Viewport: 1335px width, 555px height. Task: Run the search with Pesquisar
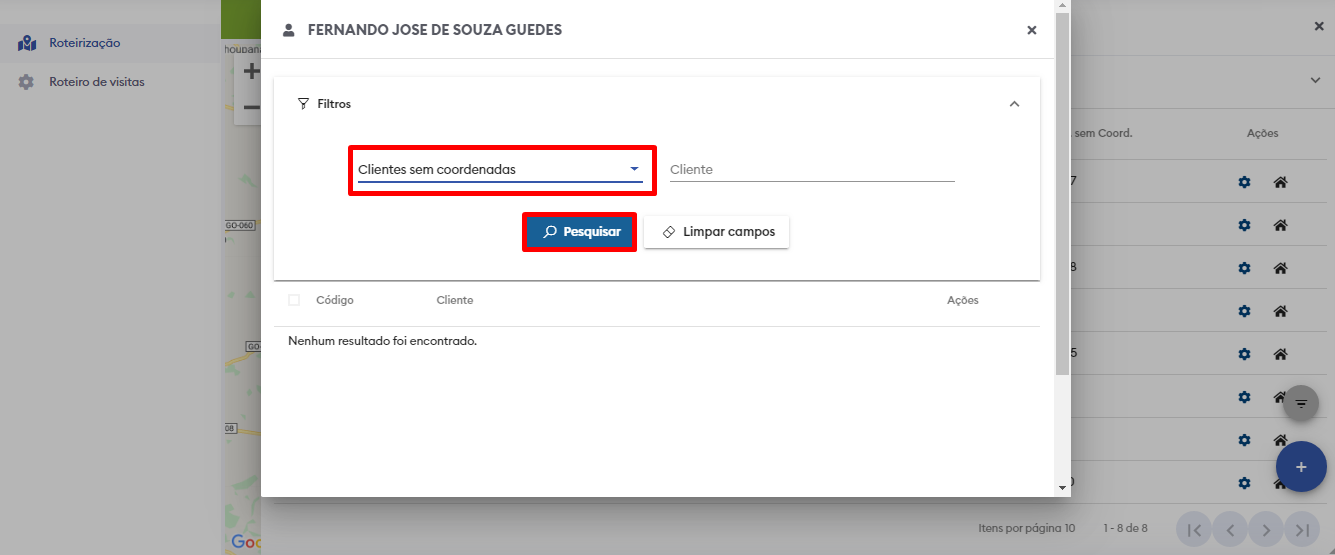580,232
